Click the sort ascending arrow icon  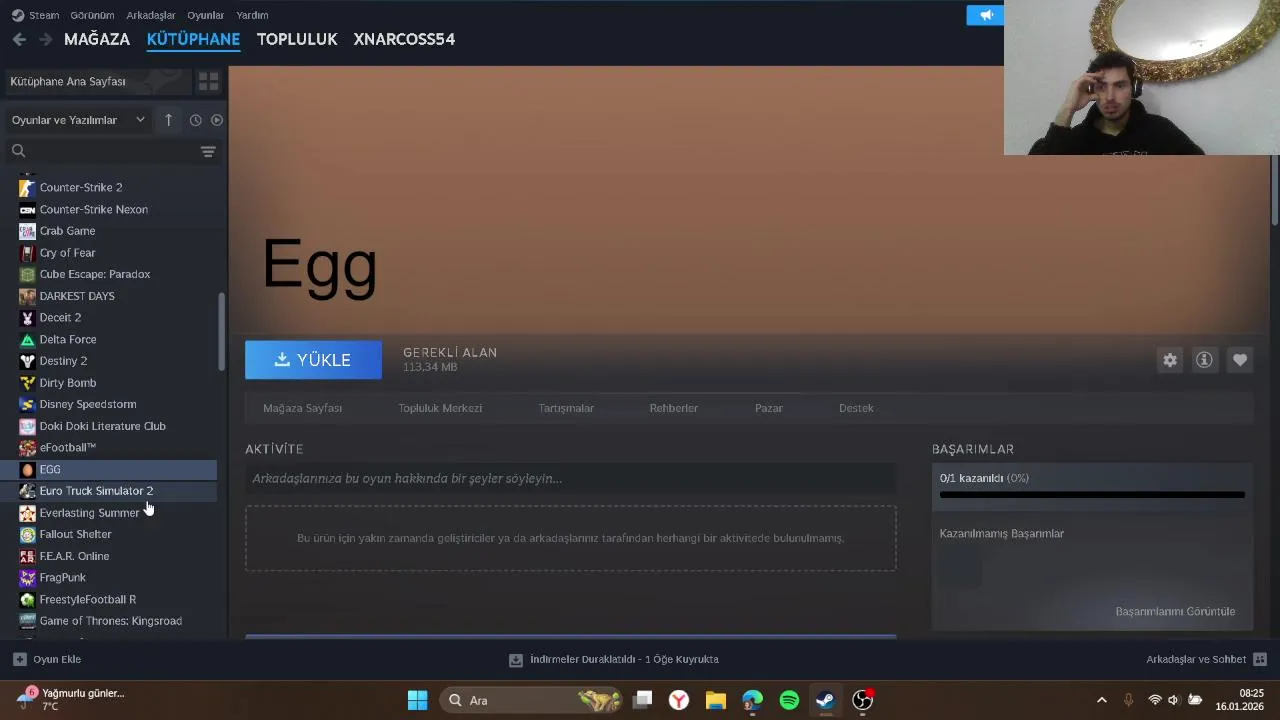[168, 120]
